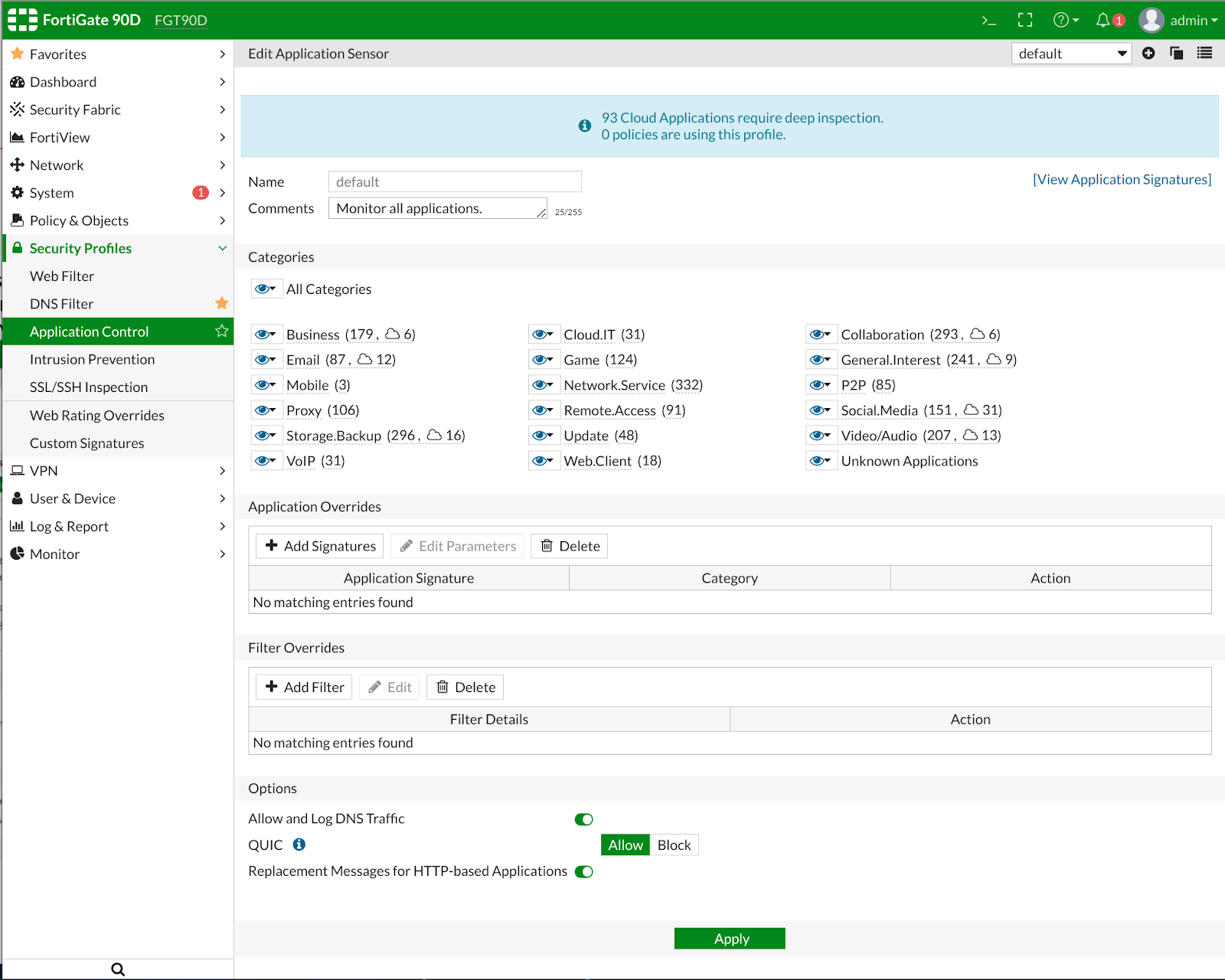The width and height of the screenshot is (1225, 980).
Task: Open View Application Signatures link
Action: click(x=1122, y=179)
